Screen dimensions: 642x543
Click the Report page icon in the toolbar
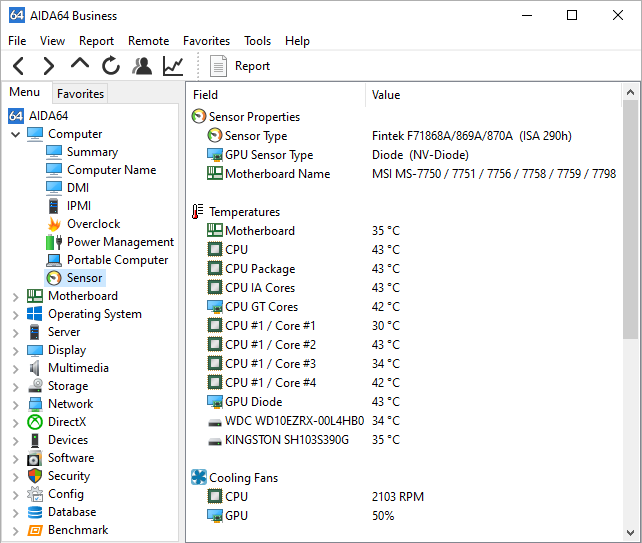(x=218, y=66)
